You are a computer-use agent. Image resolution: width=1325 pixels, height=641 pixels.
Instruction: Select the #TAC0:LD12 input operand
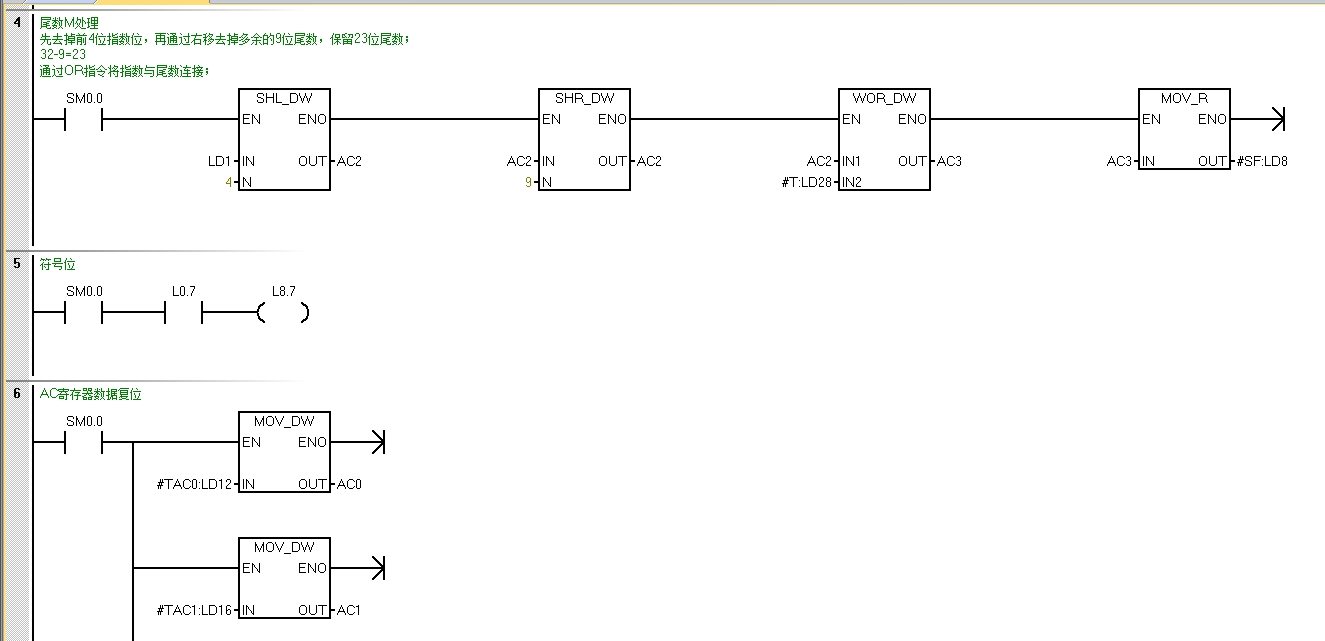point(194,485)
